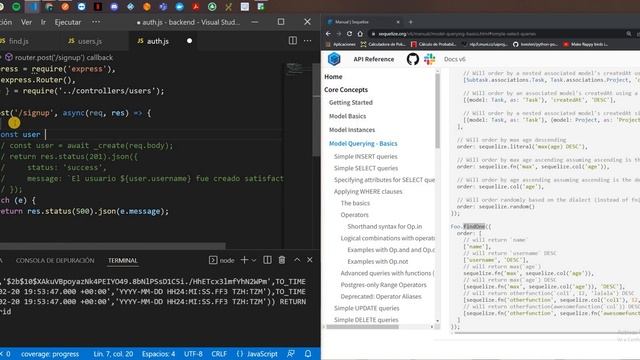Kill the terminal with trash icon
Image resolution: width=640 pixels, height=360 pixels.
tap(282, 260)
